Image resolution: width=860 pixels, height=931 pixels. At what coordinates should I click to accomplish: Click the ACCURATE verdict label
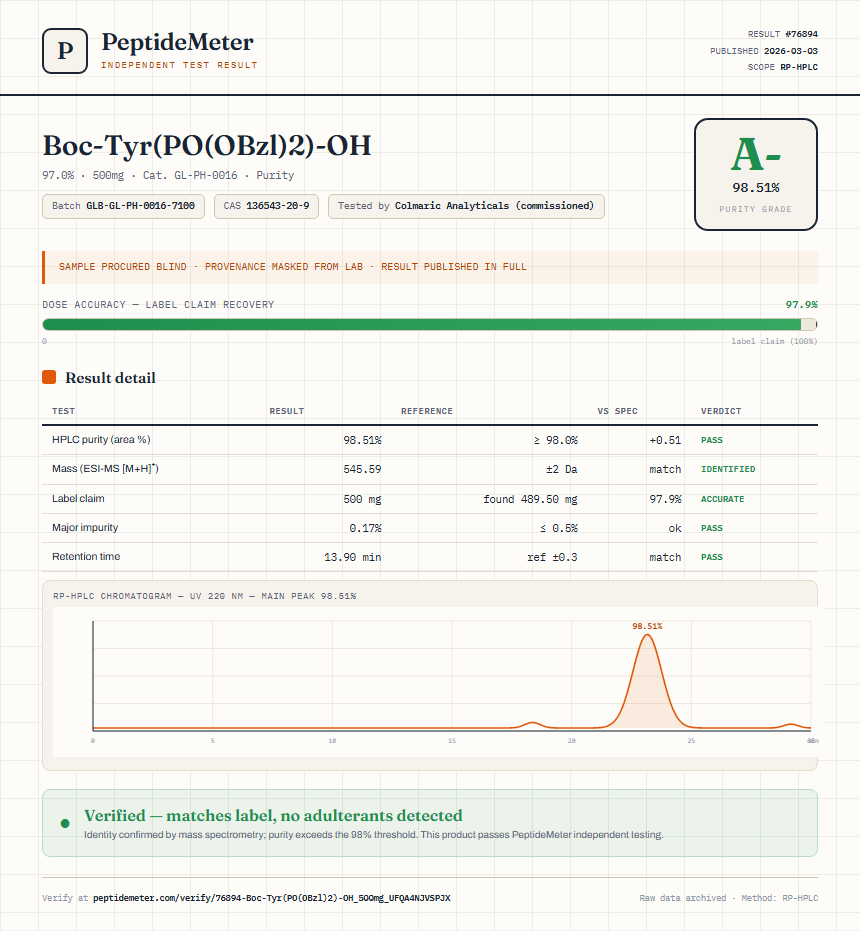point(722,499)
